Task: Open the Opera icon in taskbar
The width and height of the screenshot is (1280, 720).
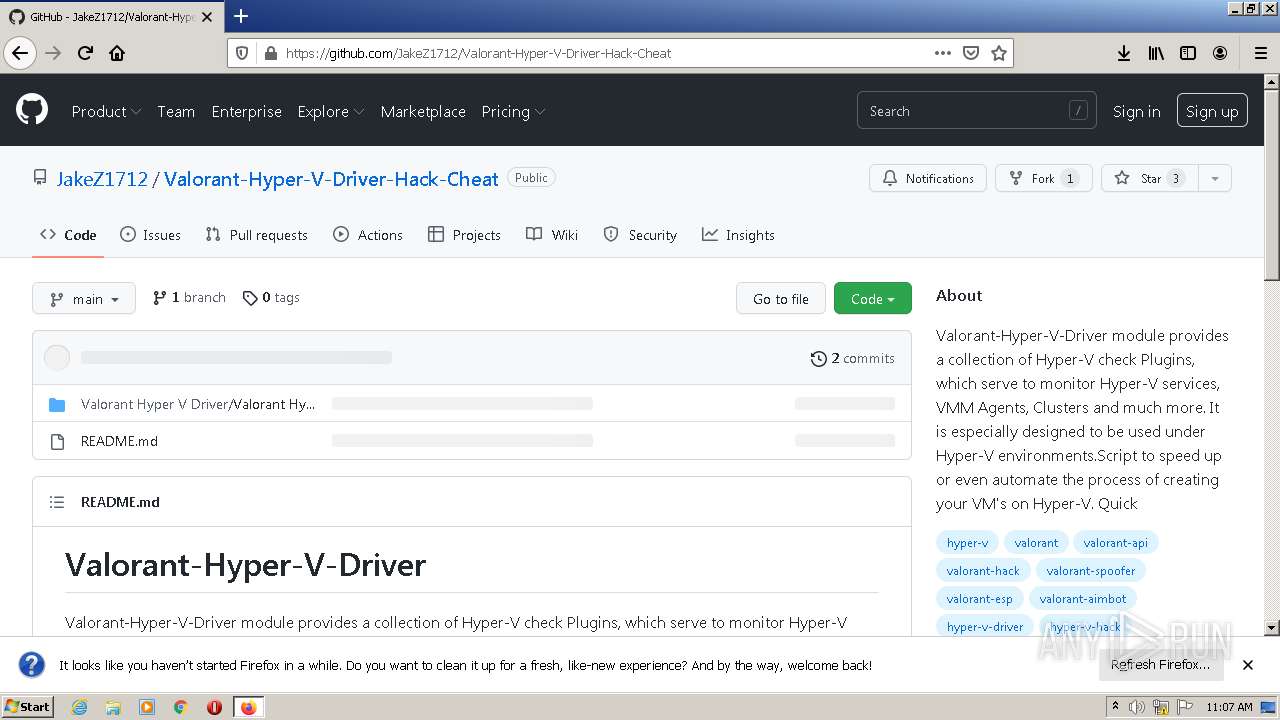Action: coord(214,707)
